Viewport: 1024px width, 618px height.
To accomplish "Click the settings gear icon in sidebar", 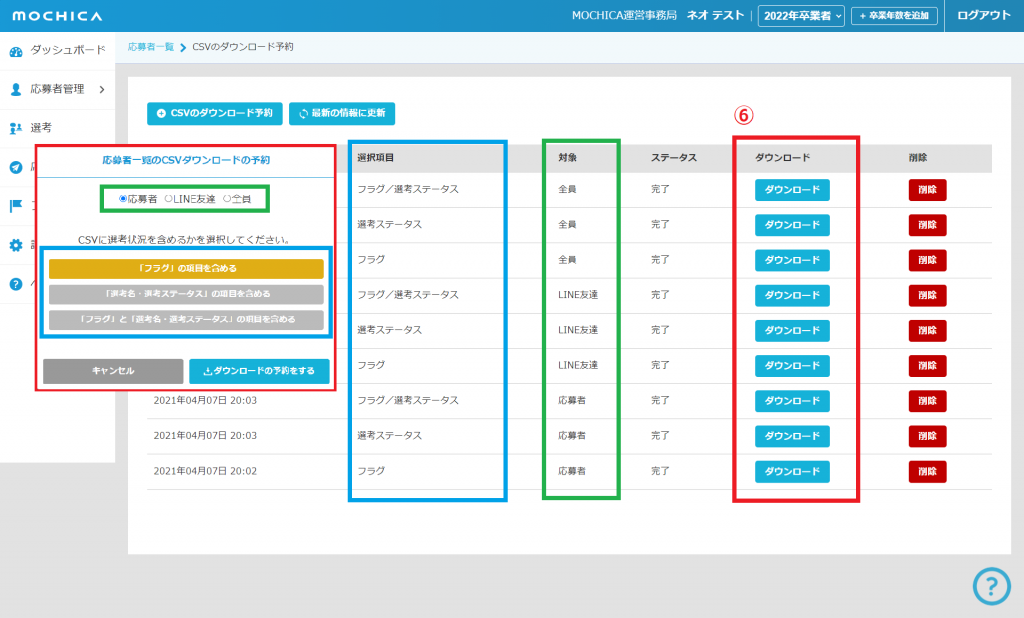I will 16,245.
